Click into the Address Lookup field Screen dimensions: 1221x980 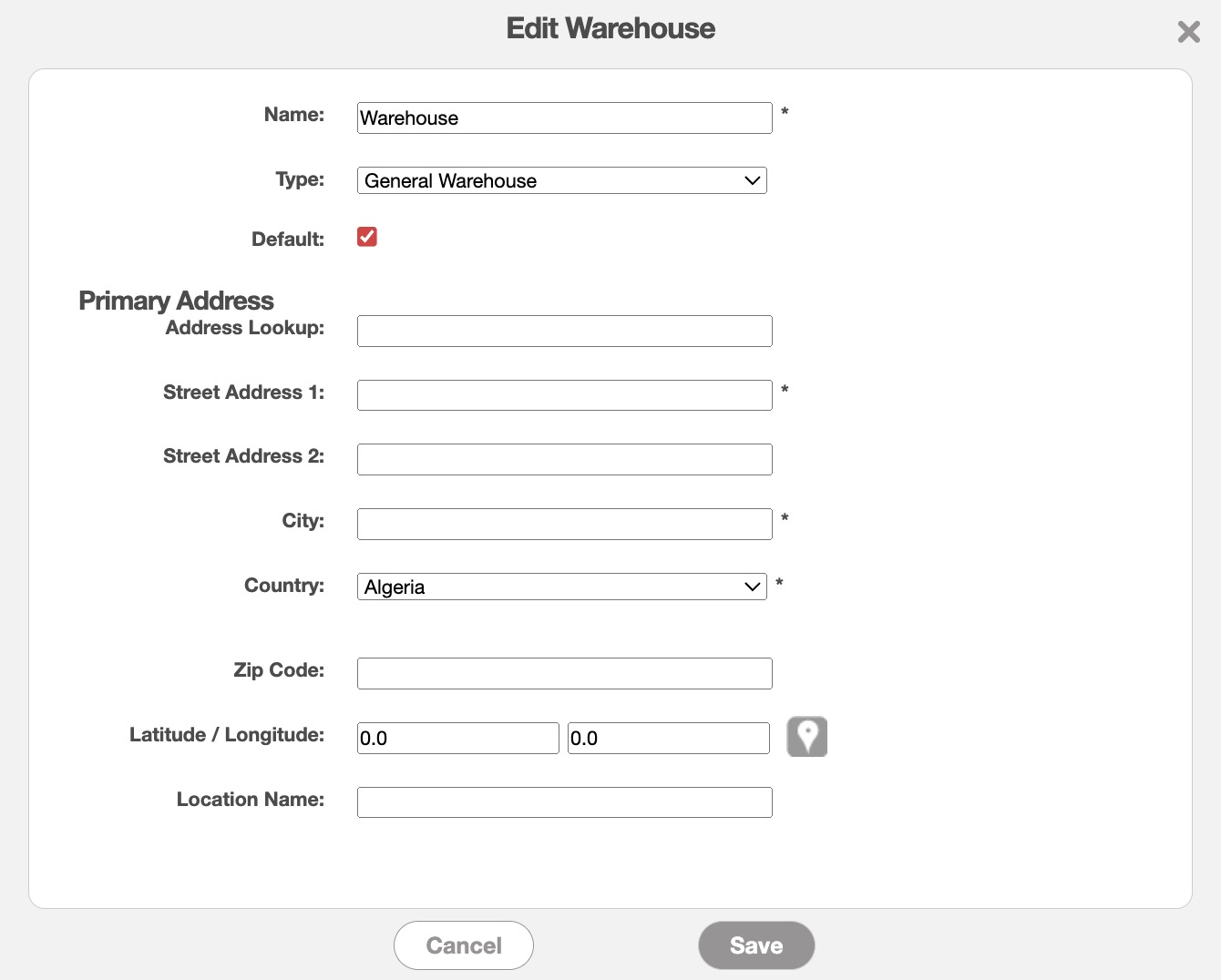pyautogui.click(x=564, y=332)
